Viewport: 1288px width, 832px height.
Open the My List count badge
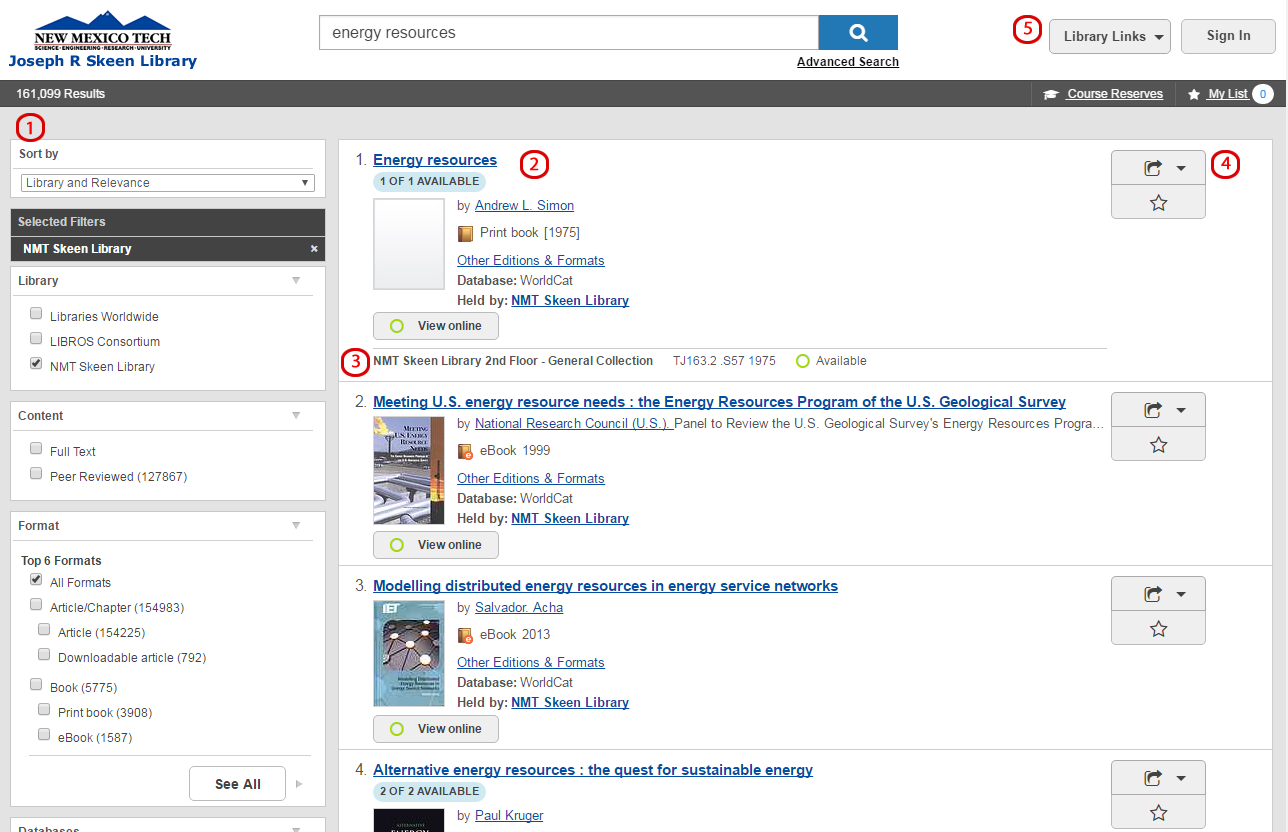tap(1263, 94)
